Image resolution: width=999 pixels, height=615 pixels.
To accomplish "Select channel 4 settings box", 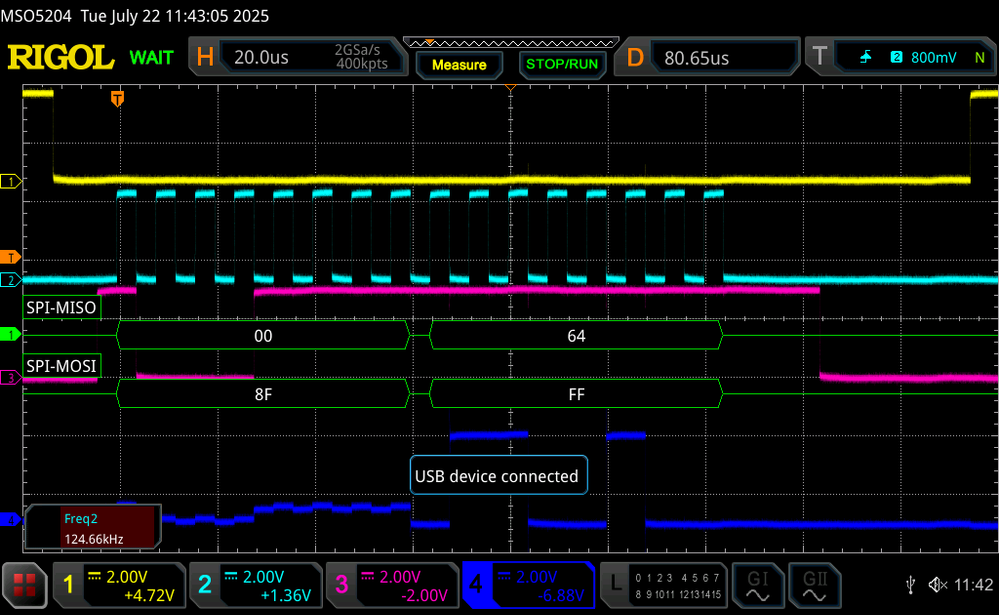I will (x=529, y=584).
